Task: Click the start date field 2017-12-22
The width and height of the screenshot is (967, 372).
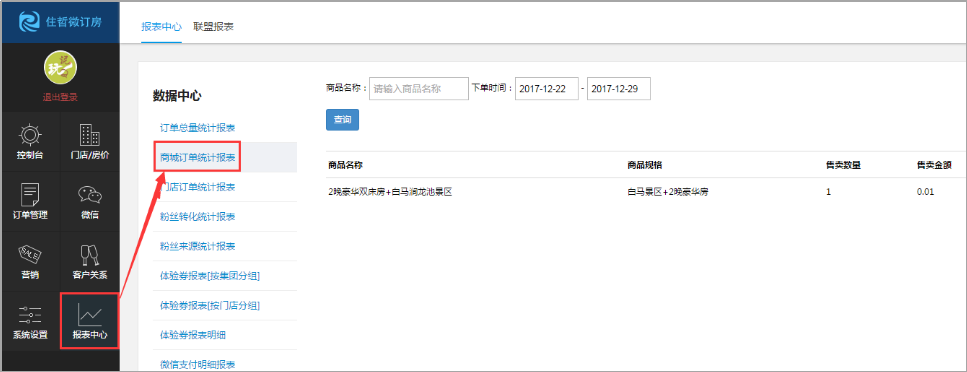Action: coord(547,88)
